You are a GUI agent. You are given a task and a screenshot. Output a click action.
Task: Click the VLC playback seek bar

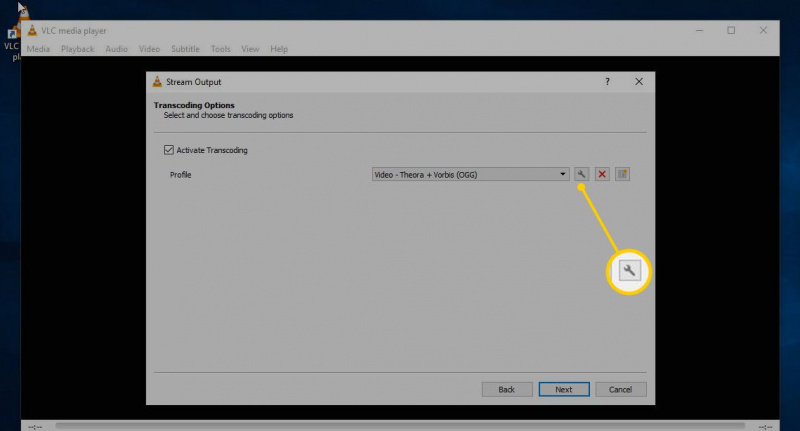click(x=400, y=425)
